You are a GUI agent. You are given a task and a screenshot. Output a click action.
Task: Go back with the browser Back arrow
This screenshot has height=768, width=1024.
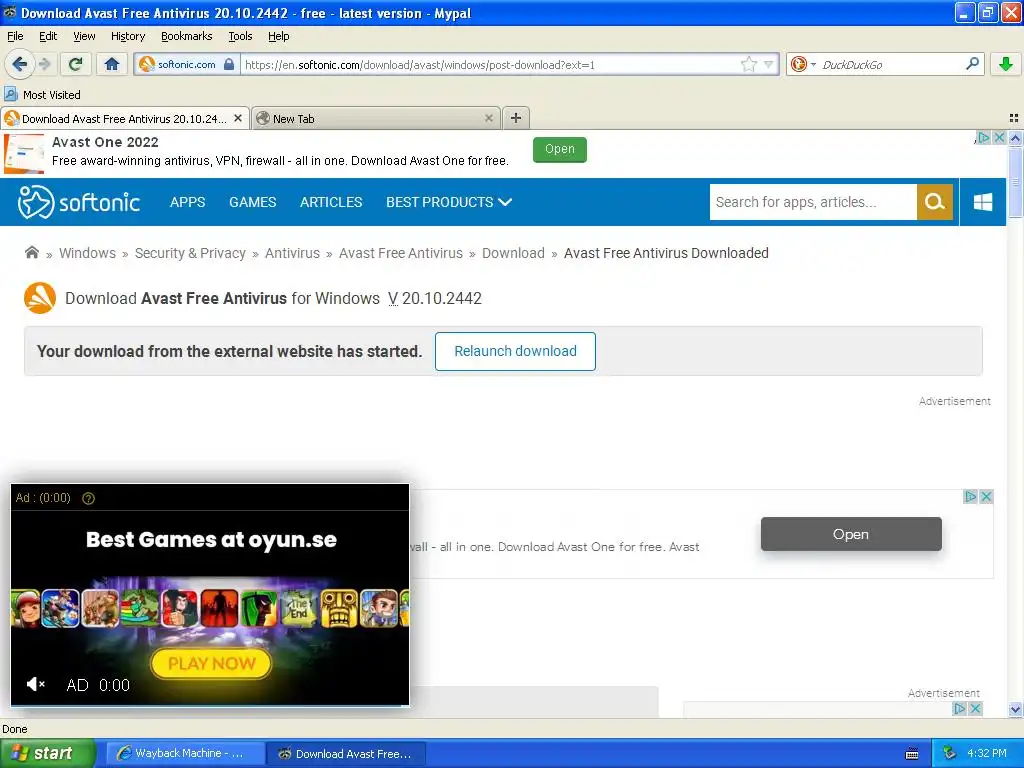(x=20, y=64)
